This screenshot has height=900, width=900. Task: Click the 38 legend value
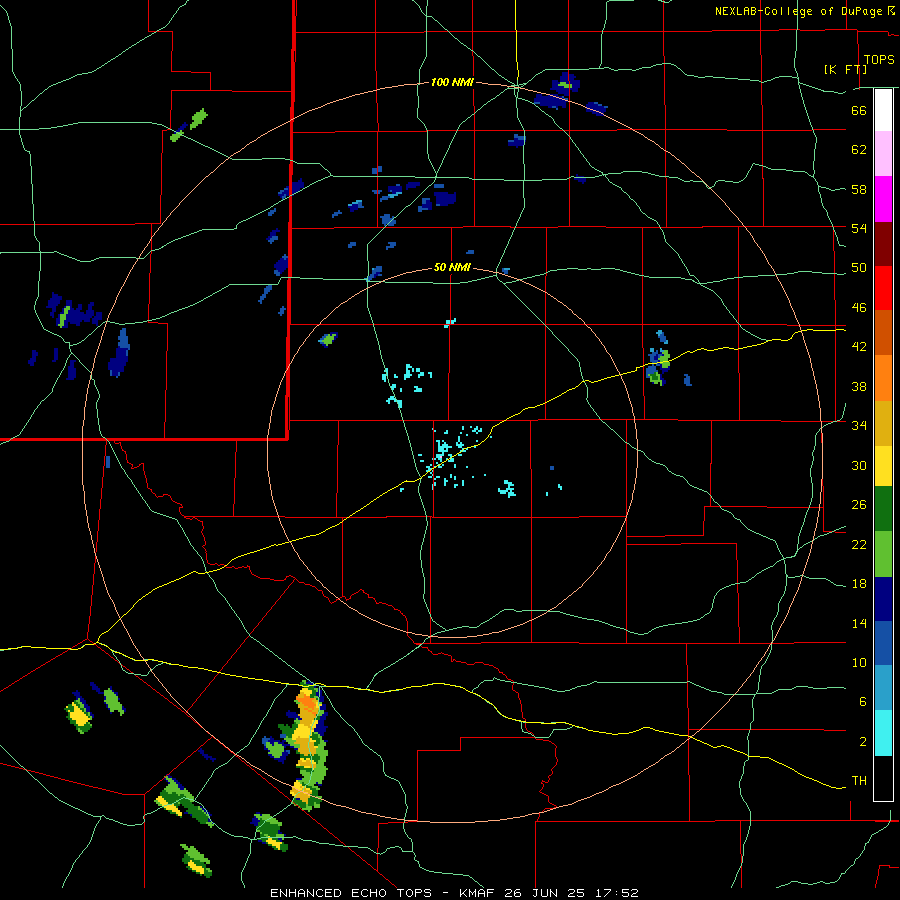tap(859, 386)
